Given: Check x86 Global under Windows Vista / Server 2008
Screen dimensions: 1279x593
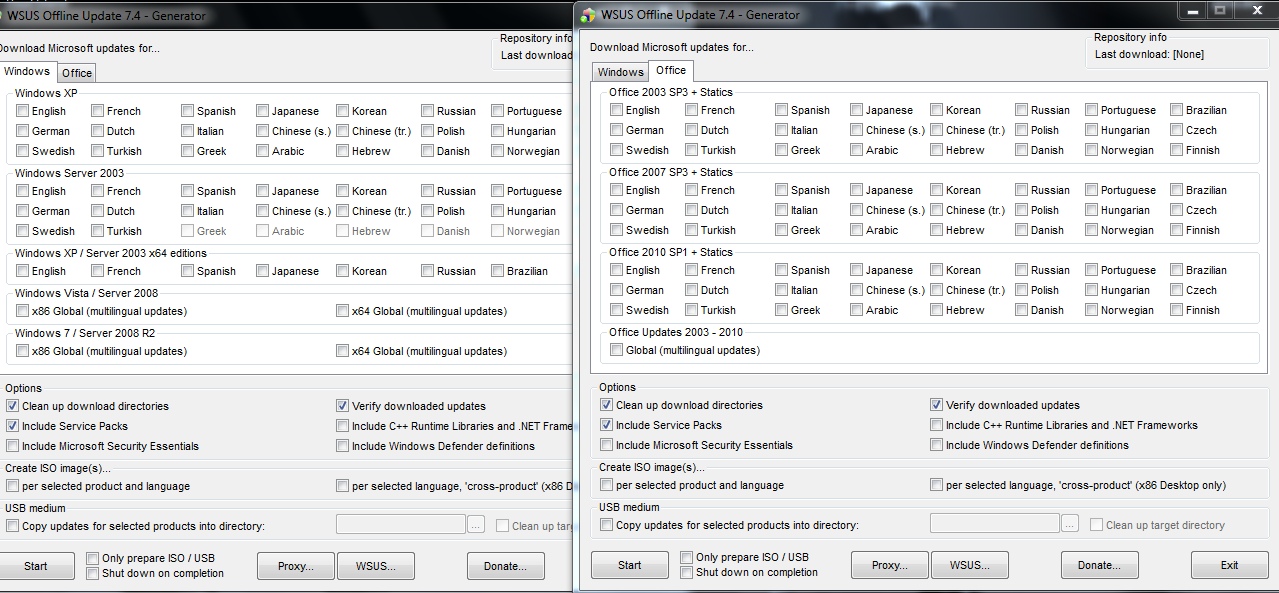Looking at the screenshot, I should click(x=23, y=311).
